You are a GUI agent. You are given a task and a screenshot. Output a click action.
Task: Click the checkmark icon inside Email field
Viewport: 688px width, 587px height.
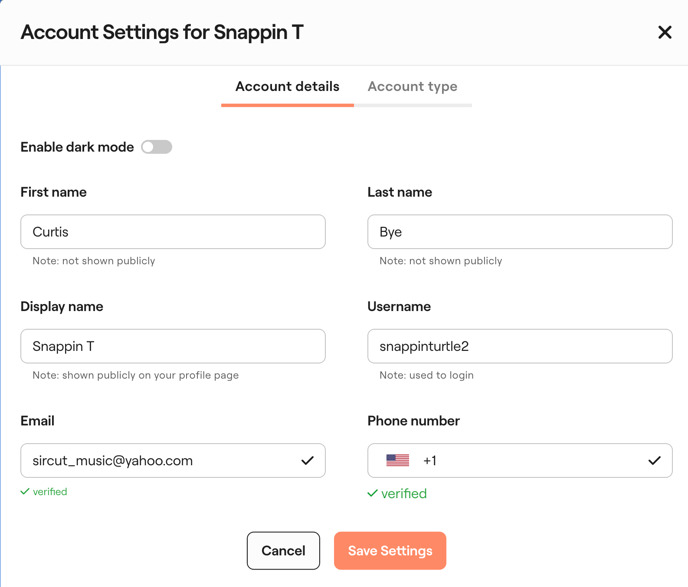[307, 461]
